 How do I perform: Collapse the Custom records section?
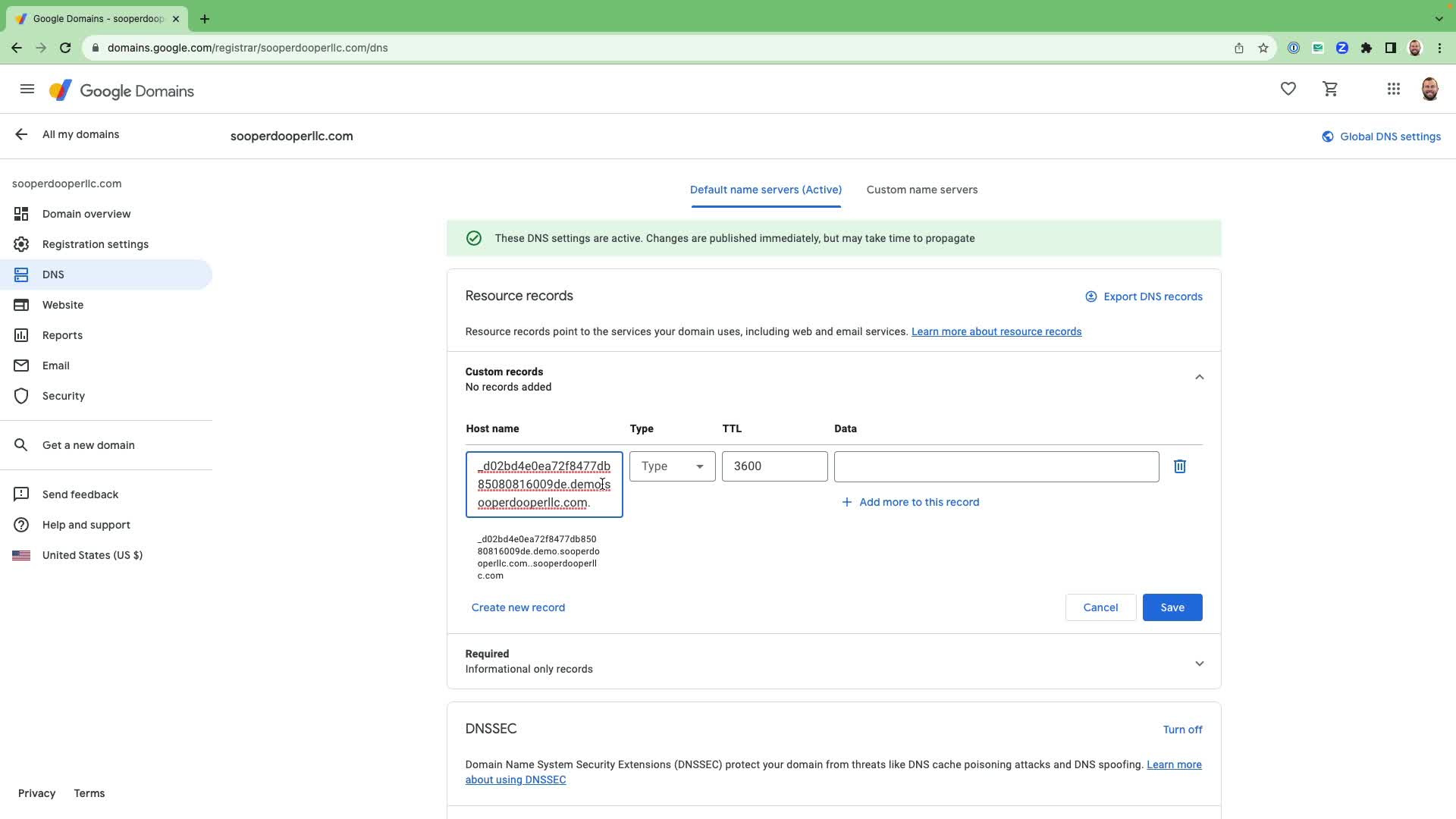[1199, 377]
